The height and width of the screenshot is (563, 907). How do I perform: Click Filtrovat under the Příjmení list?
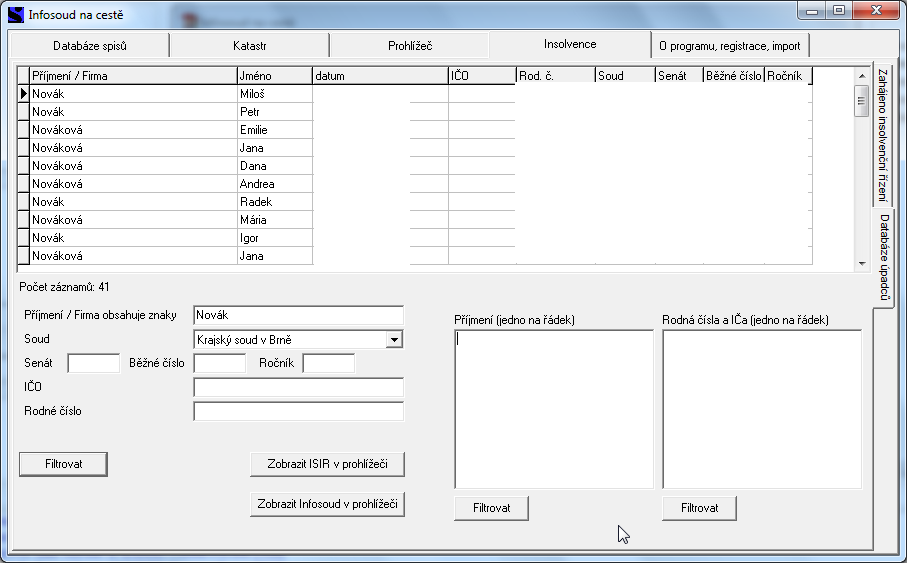[x=491, y=508]
